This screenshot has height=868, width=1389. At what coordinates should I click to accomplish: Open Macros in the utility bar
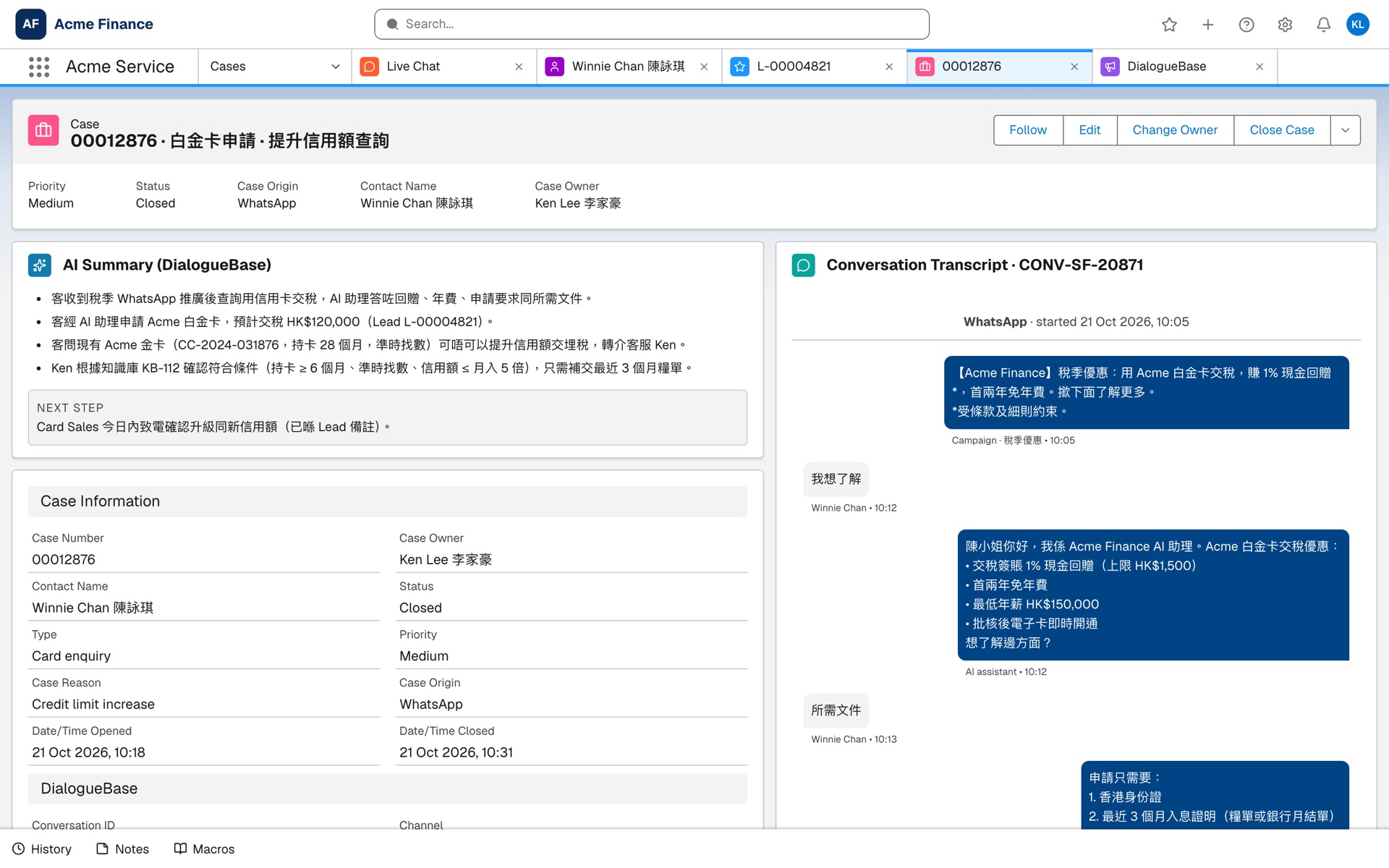click(204, 848)
